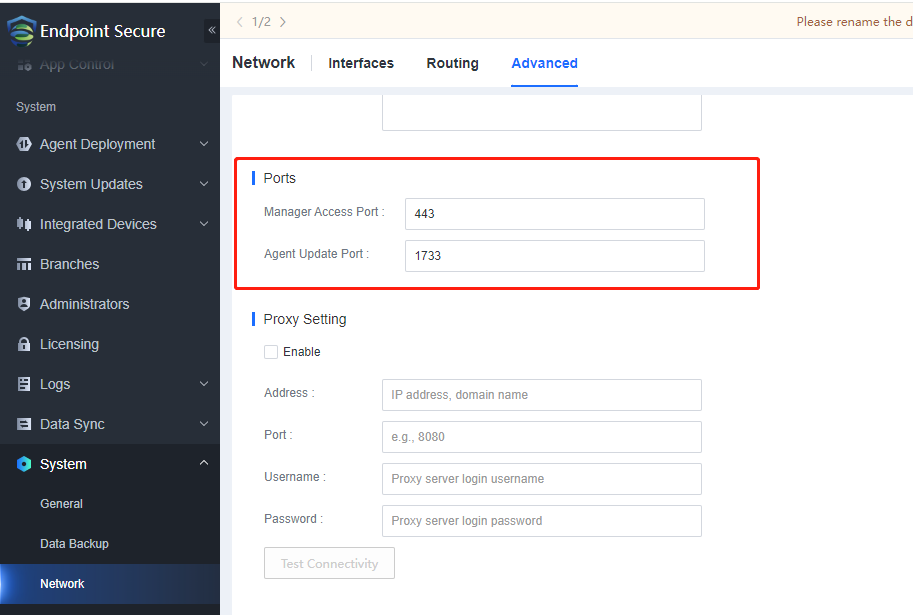Click the Integrated Devices icon

point(24,224)
